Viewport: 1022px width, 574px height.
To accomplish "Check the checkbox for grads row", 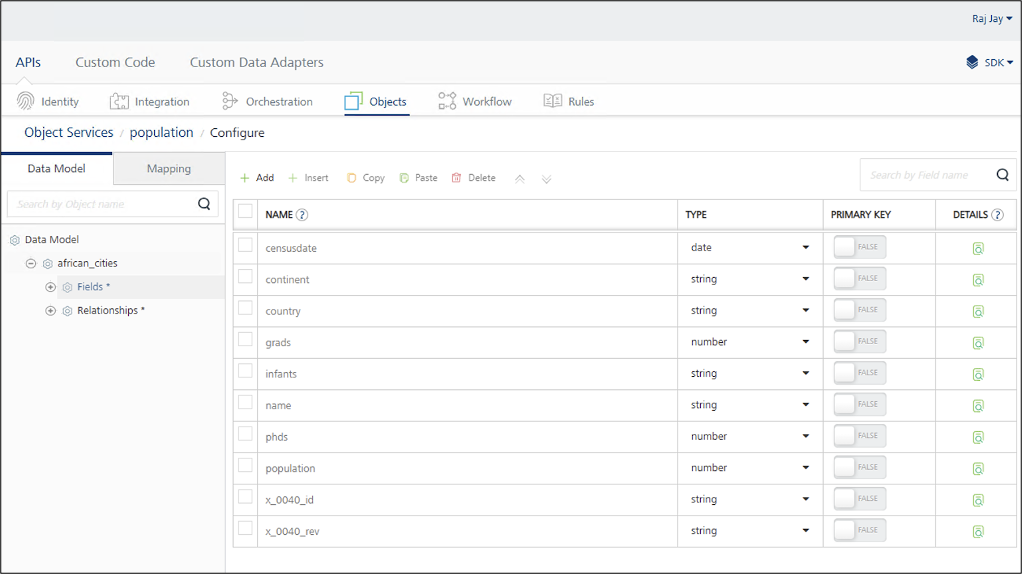I will (245, 341).
